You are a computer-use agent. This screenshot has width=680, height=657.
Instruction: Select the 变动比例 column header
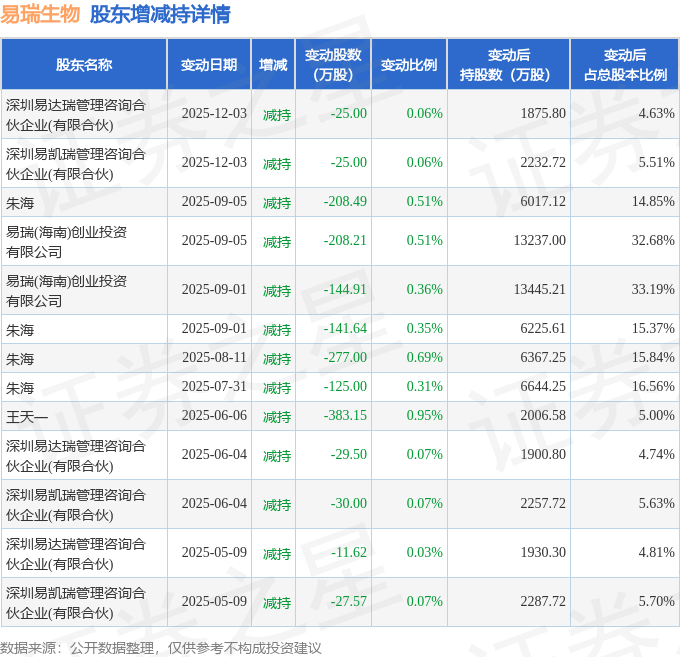[409, 65]
